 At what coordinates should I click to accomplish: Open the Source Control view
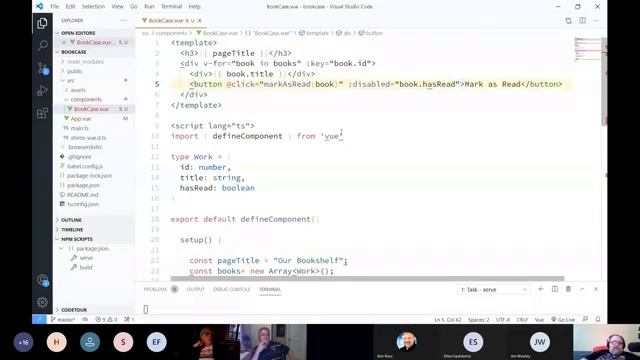[x=42, y=68]
